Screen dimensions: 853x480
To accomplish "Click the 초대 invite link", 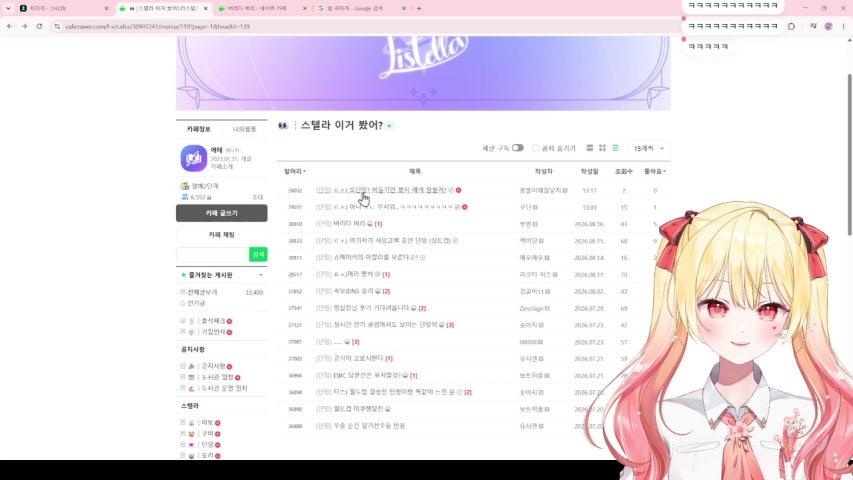I will click(x=258, y=197).
